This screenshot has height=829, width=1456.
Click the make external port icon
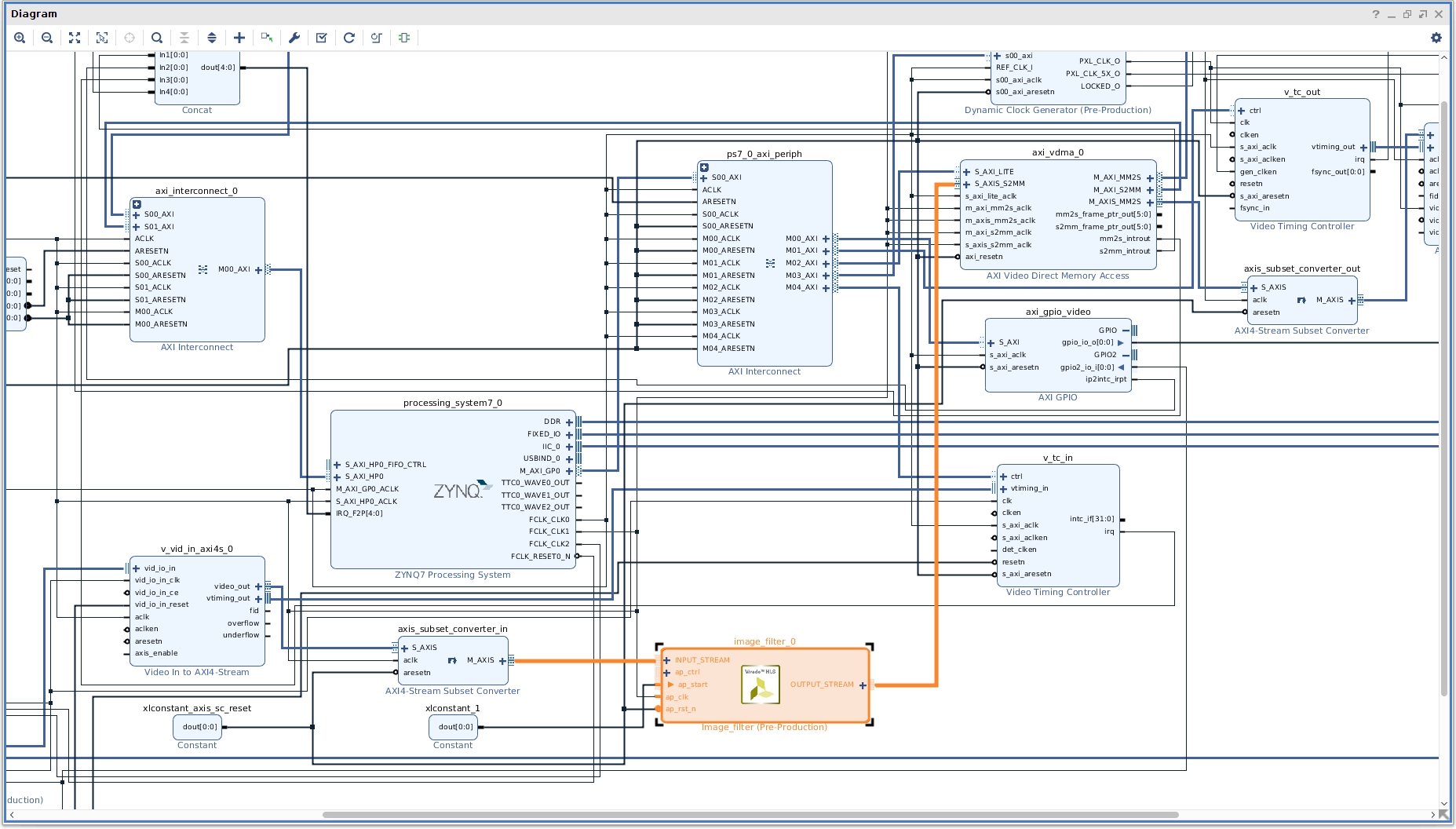click(267, 38)
